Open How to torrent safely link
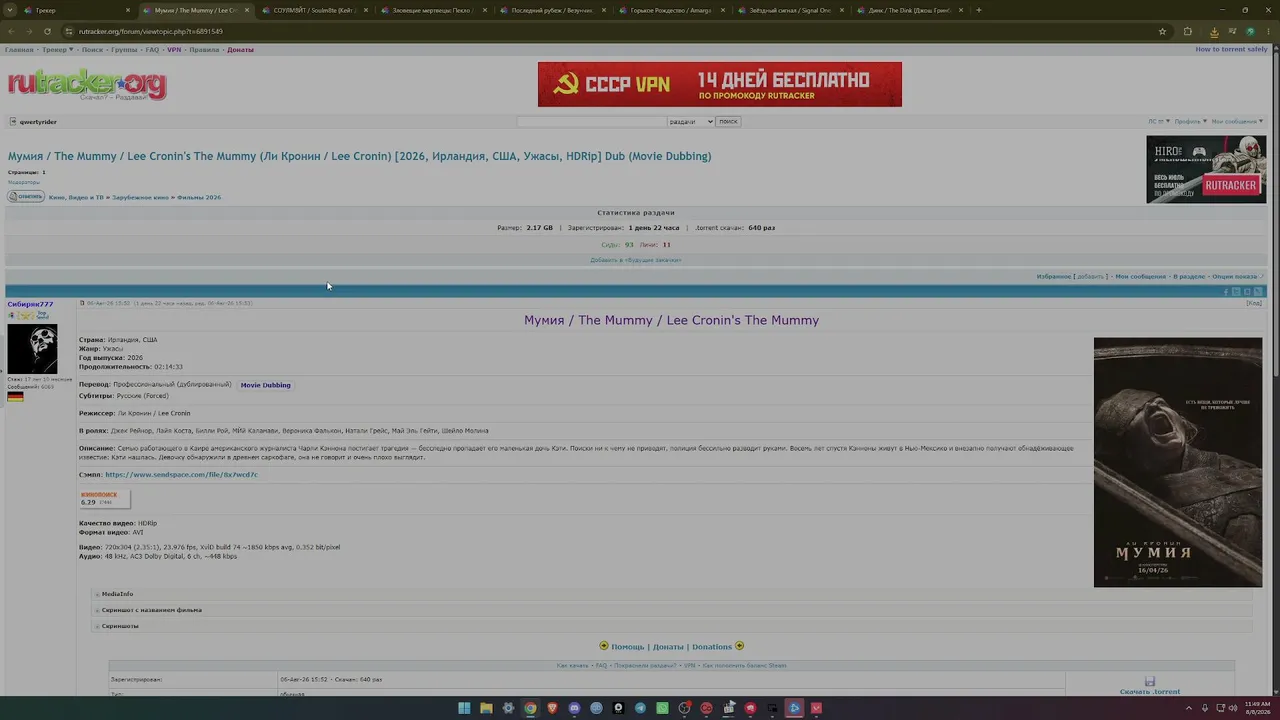 1231,49
